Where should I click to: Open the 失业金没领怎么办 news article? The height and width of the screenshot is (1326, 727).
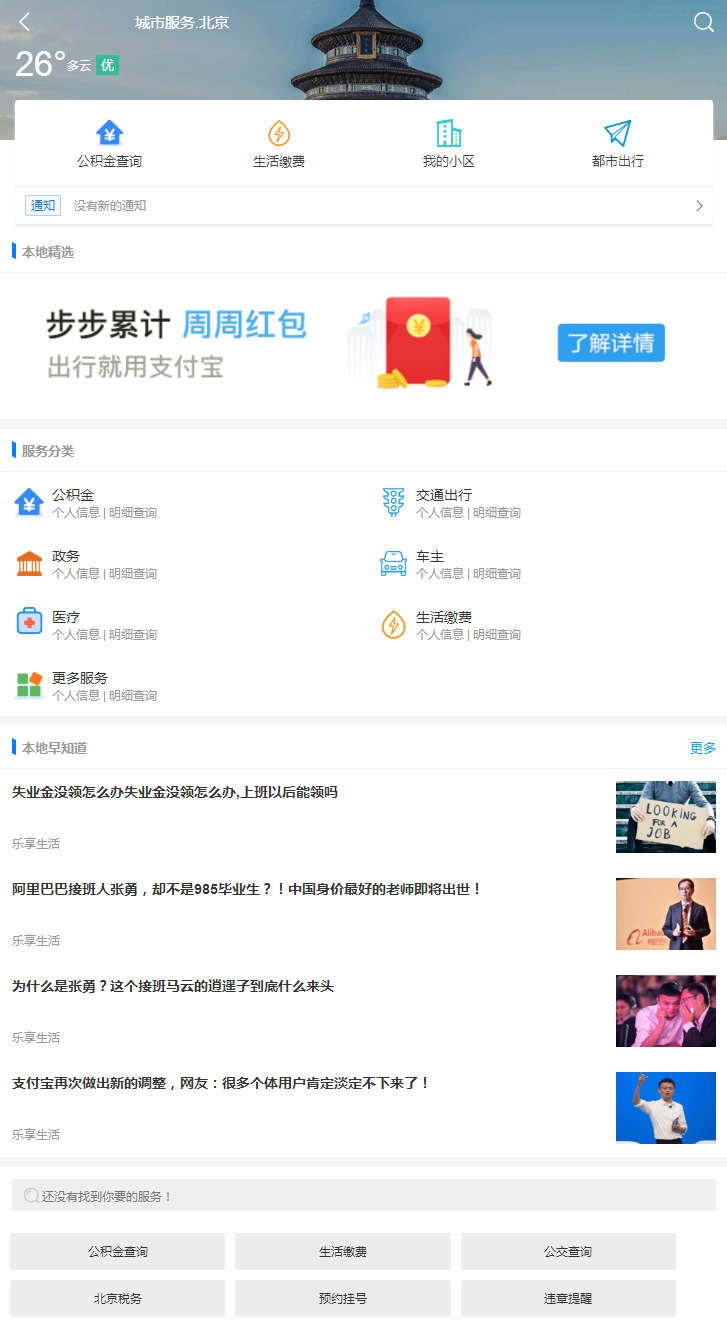pyautogui.click(x=175, y=792)
